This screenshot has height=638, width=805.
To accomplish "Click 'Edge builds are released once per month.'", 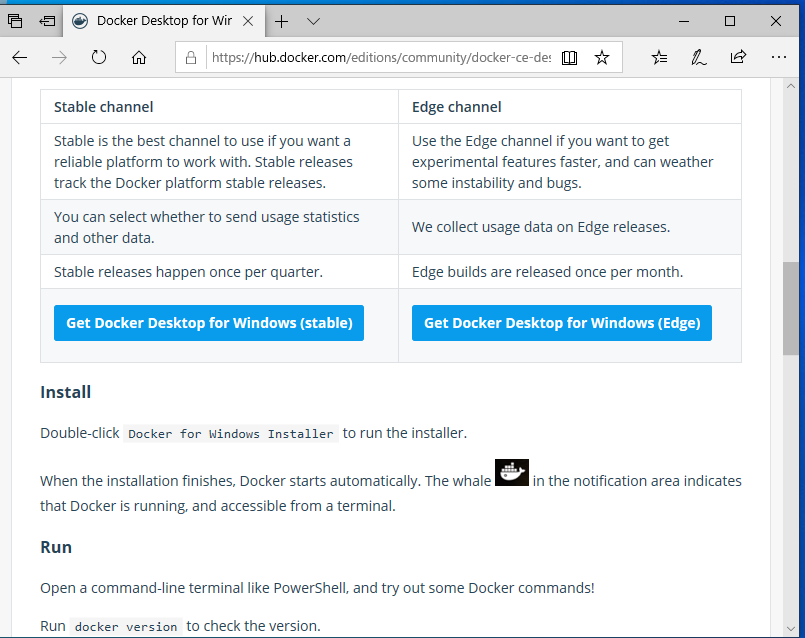I will 547,272.
